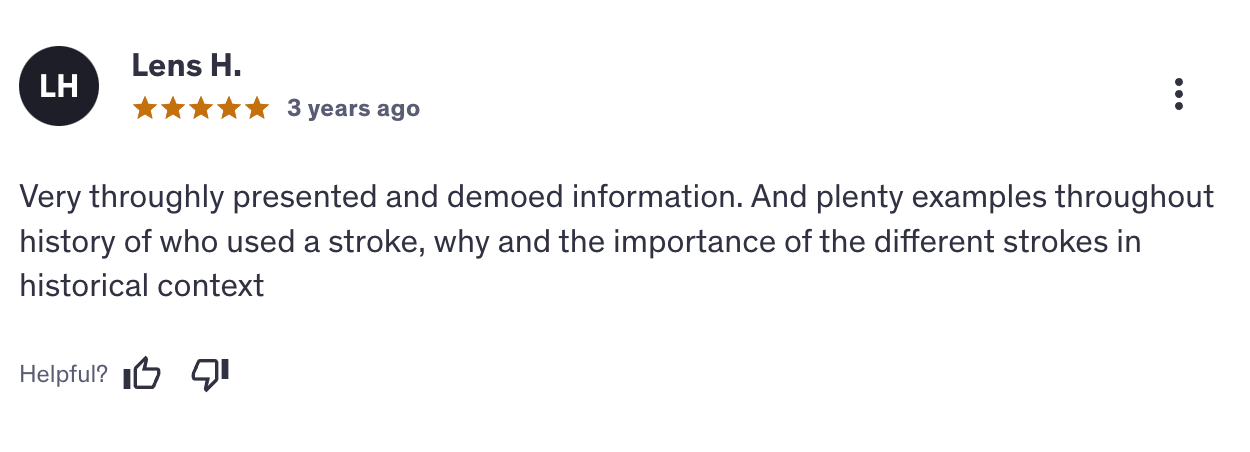Click the fifth rating star
Screen dimensions: 1250x452
coord(257,108)
